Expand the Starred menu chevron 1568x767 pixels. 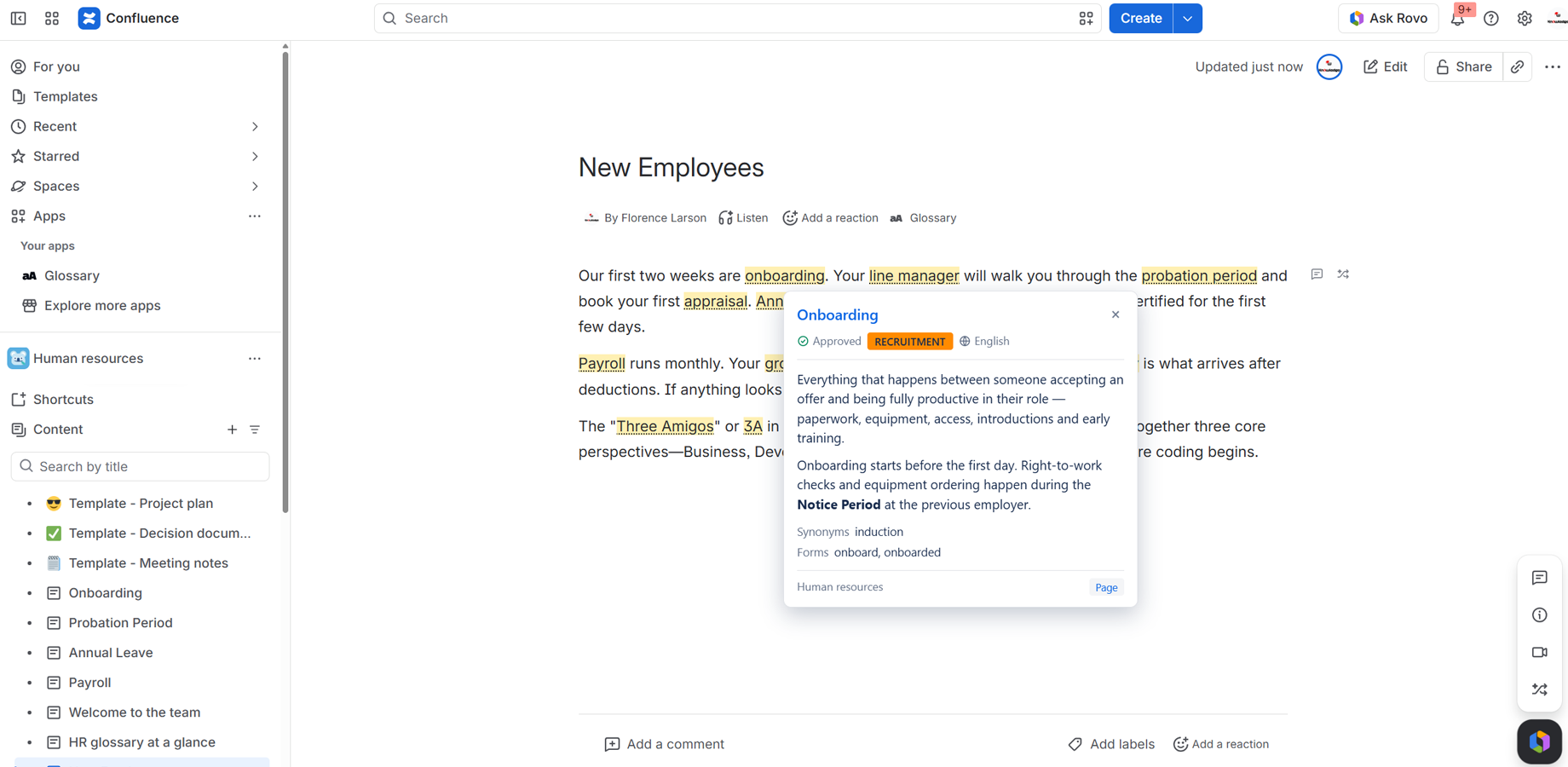[x=255, y=157]
